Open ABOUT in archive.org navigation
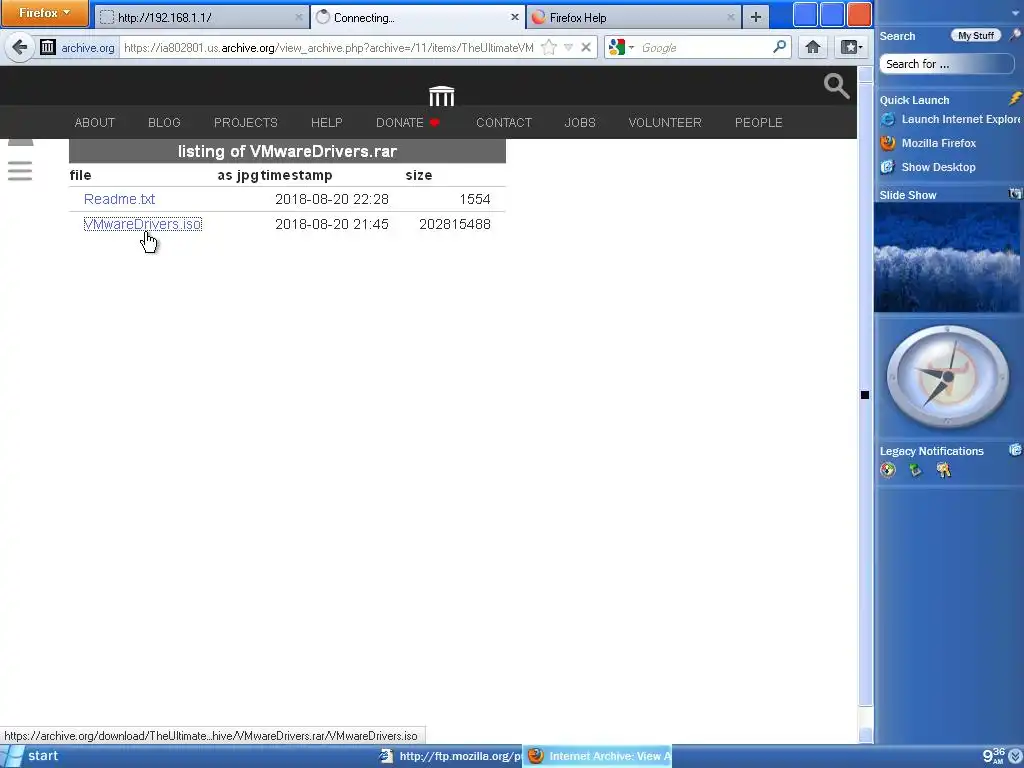Screen dimensions: 1024x768 (x=95, y=123)
